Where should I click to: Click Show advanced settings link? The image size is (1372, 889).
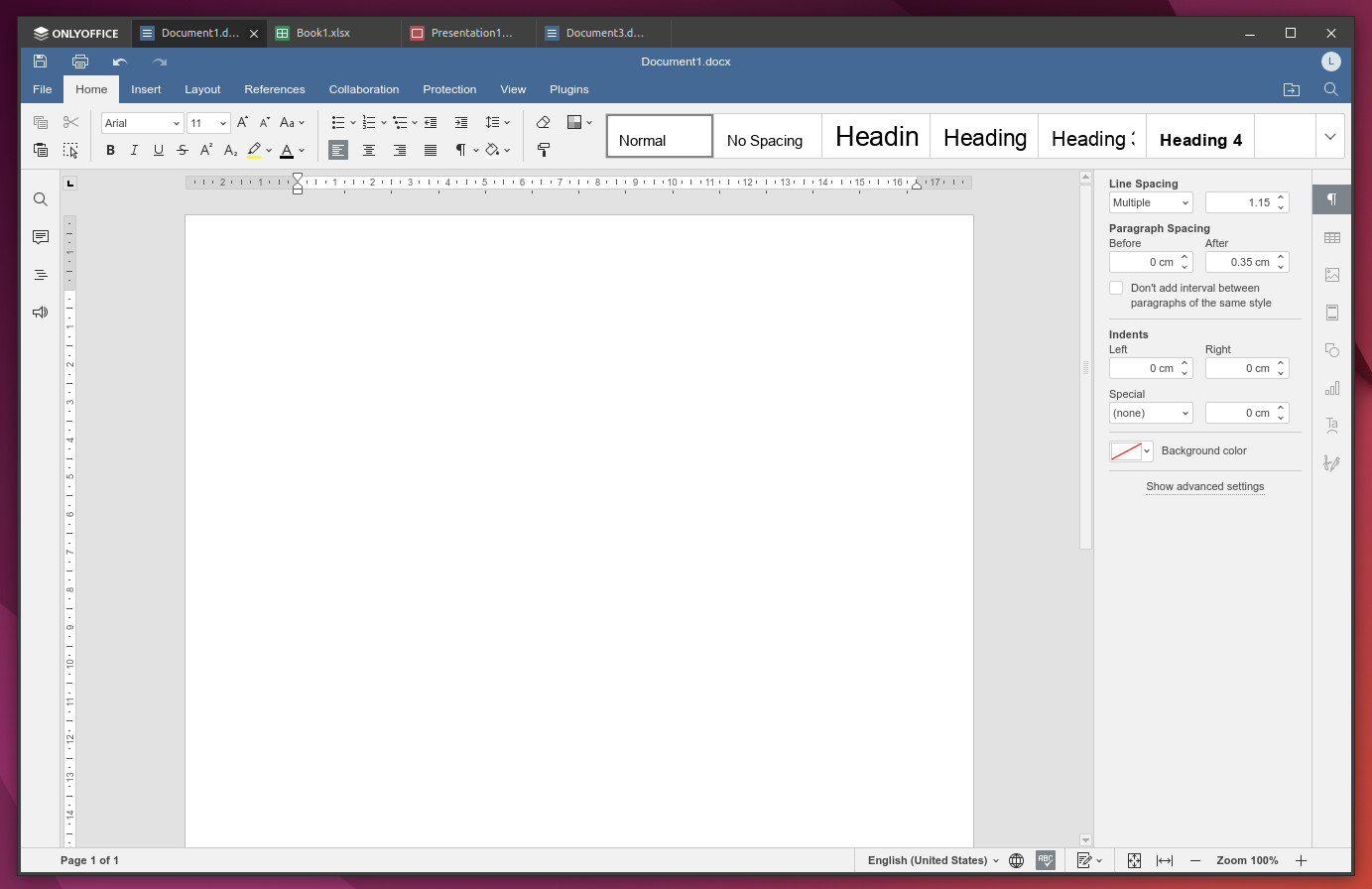pos(1205,486)
